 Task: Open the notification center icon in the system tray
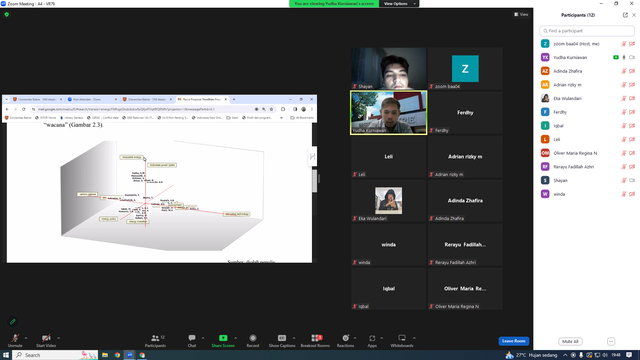pyautogui.click(x=629, y=355)
